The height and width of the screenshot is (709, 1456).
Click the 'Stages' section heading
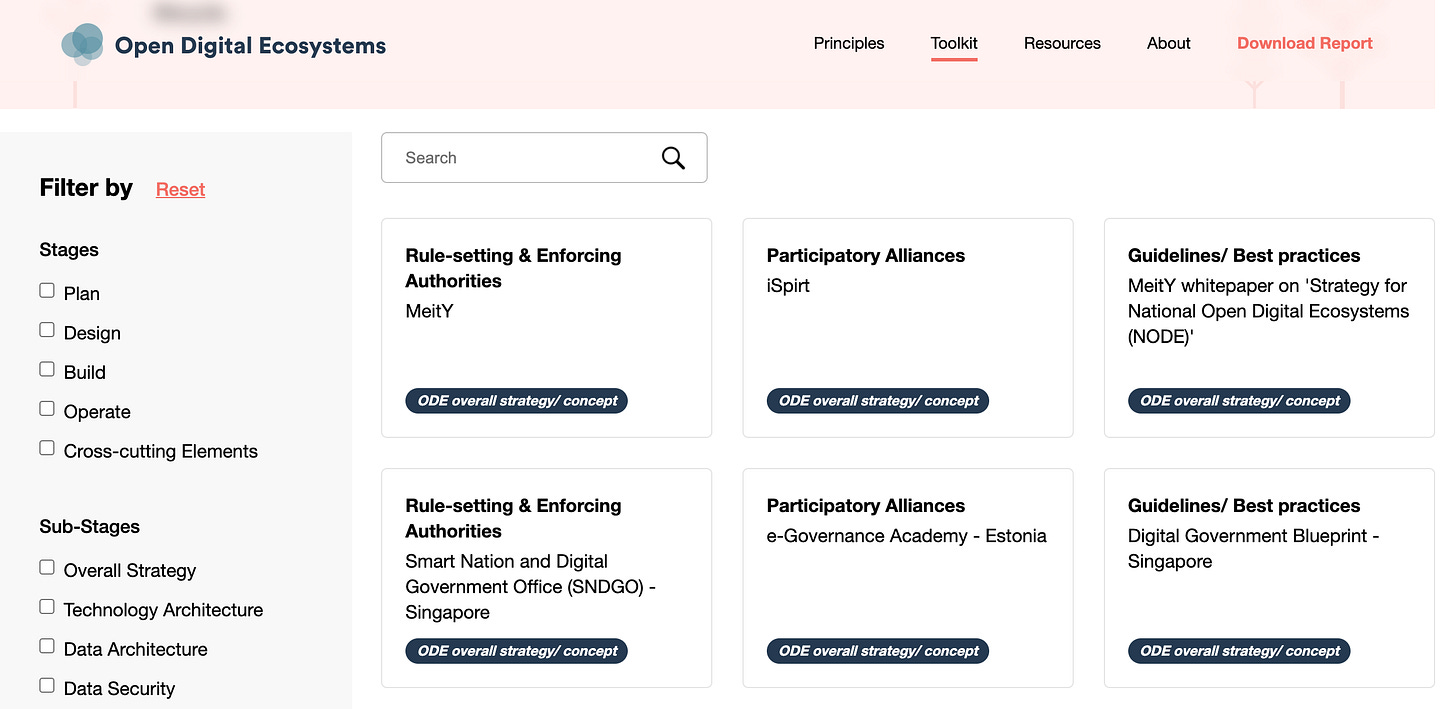(x=69, y=250)
